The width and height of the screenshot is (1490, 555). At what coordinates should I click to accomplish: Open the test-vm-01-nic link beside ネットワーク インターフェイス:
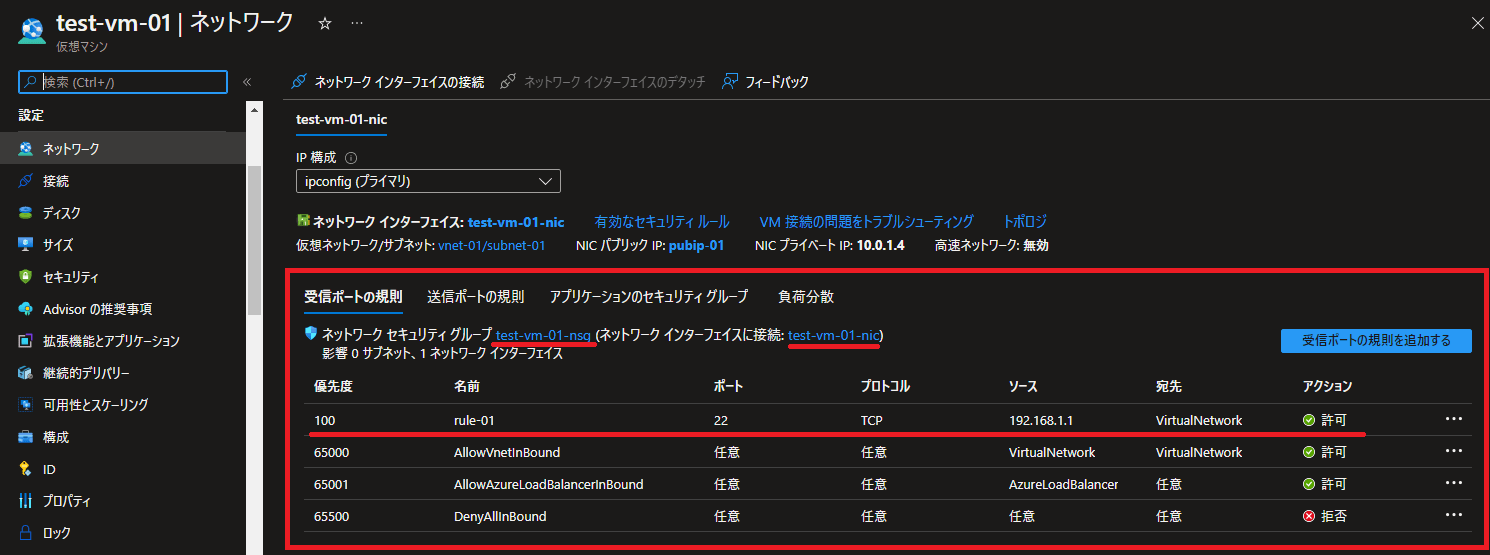[x=516, y=221]
